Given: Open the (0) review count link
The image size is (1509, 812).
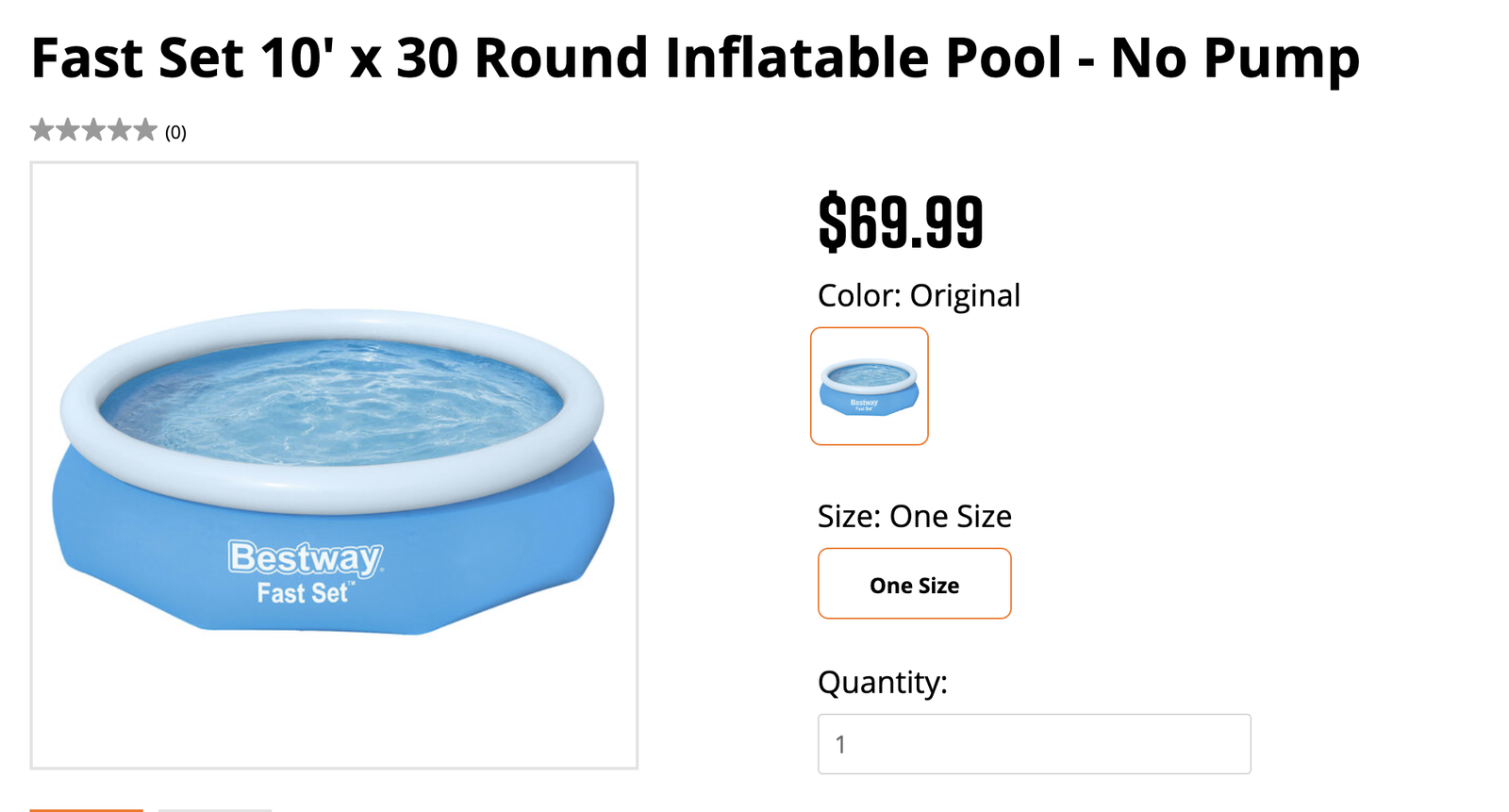Looking at the screenshot, I should point(175,133).
